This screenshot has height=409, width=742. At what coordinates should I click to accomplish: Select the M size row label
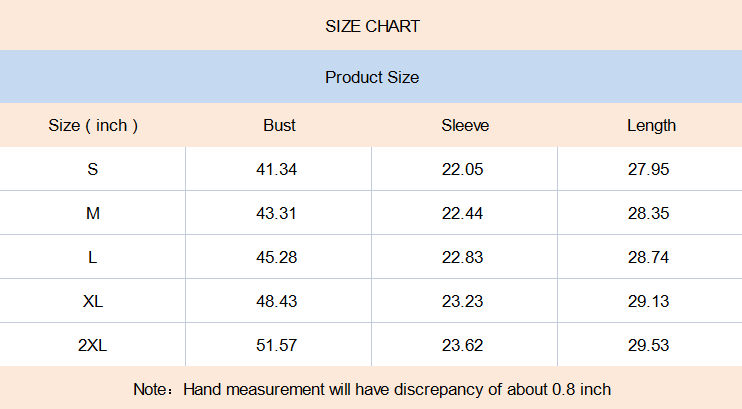(x=93, y=213)
